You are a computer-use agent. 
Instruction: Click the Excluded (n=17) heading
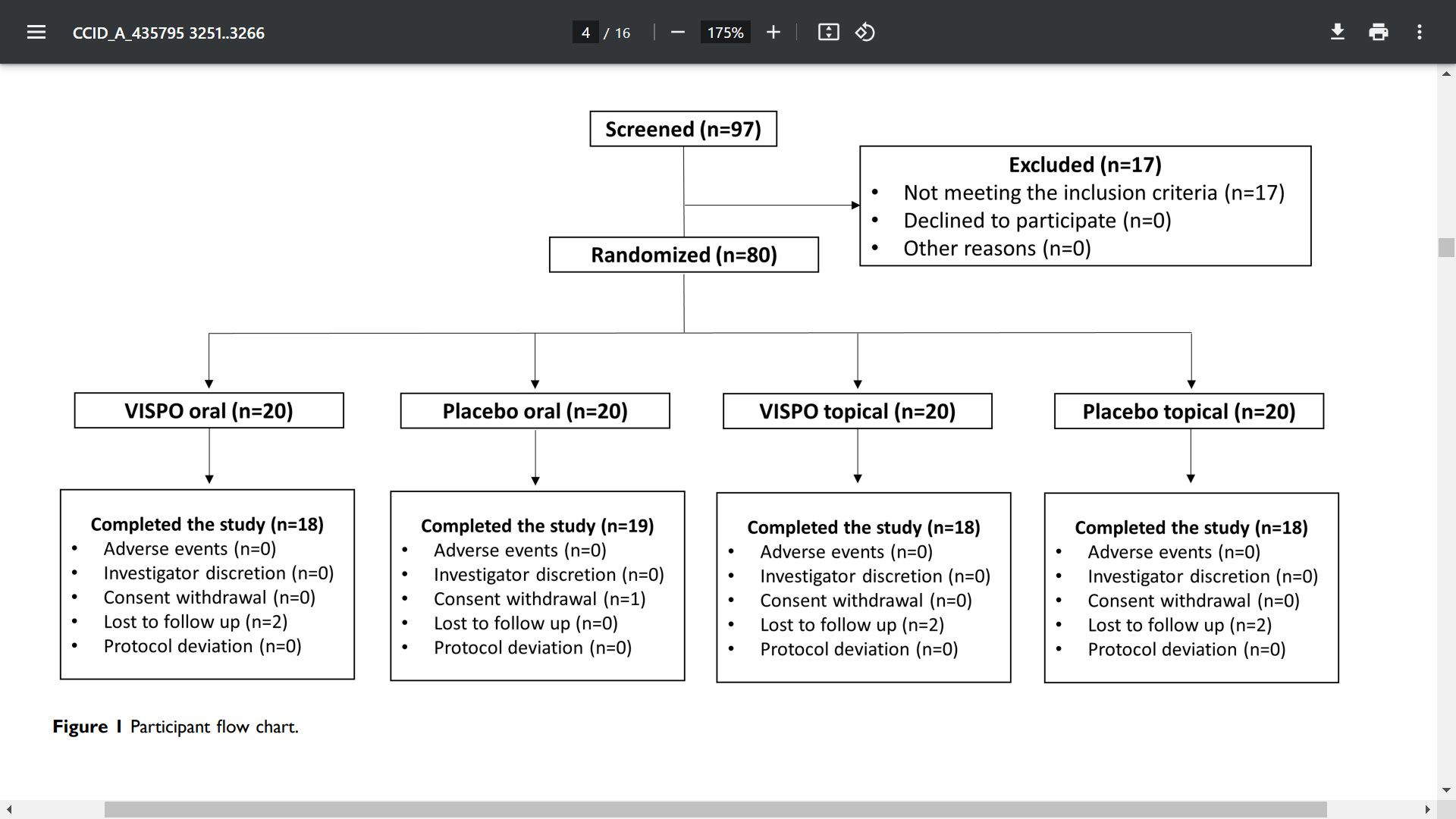[1085, 165]
